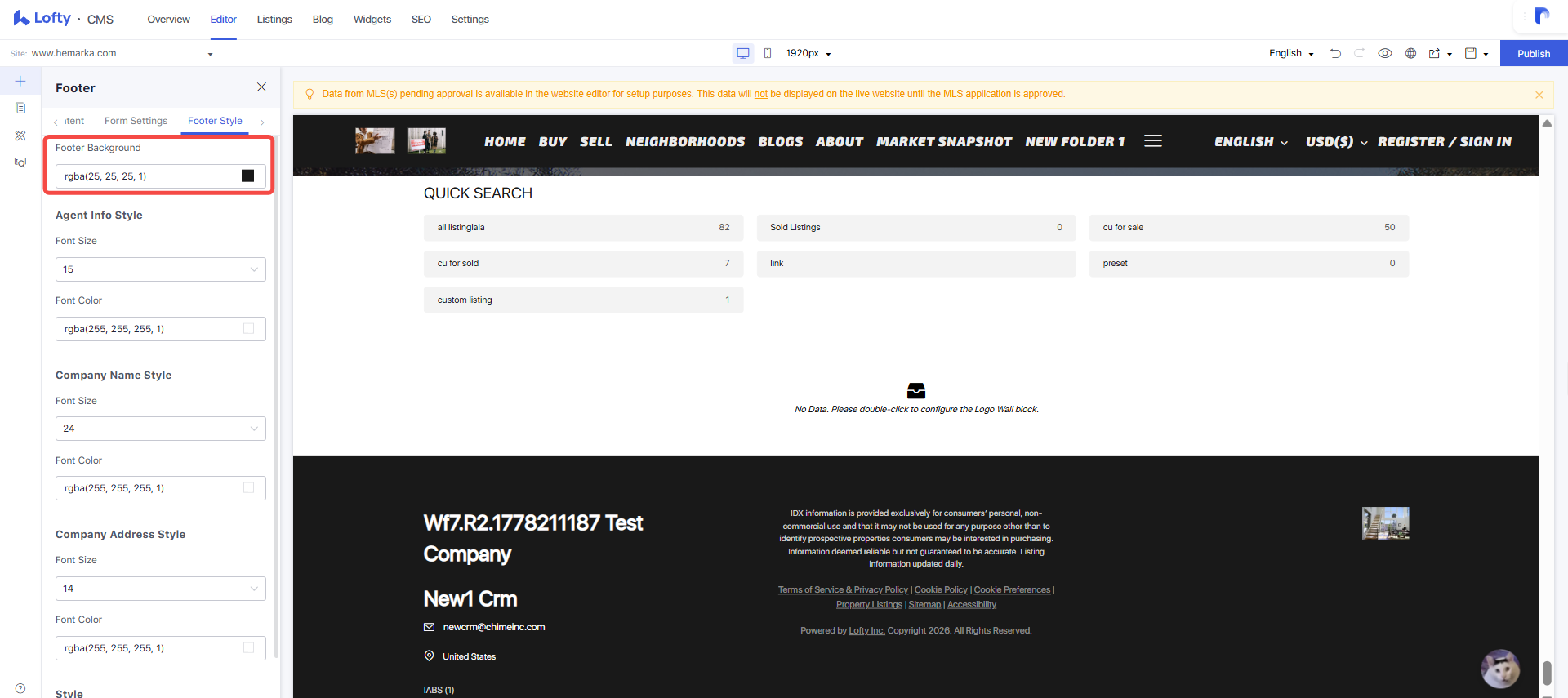1568x698 pixels.
Task: Click the Cookie Preferences link
Action: point(1012,589)
